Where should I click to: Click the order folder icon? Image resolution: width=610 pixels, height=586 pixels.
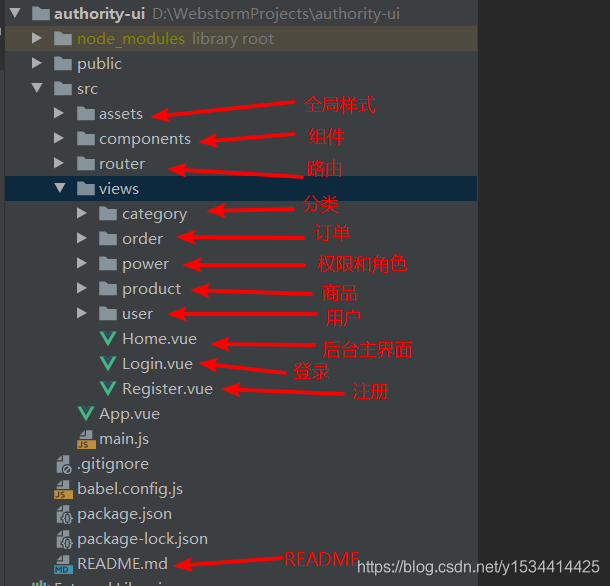pyautogui.click(x=108, y=239)
